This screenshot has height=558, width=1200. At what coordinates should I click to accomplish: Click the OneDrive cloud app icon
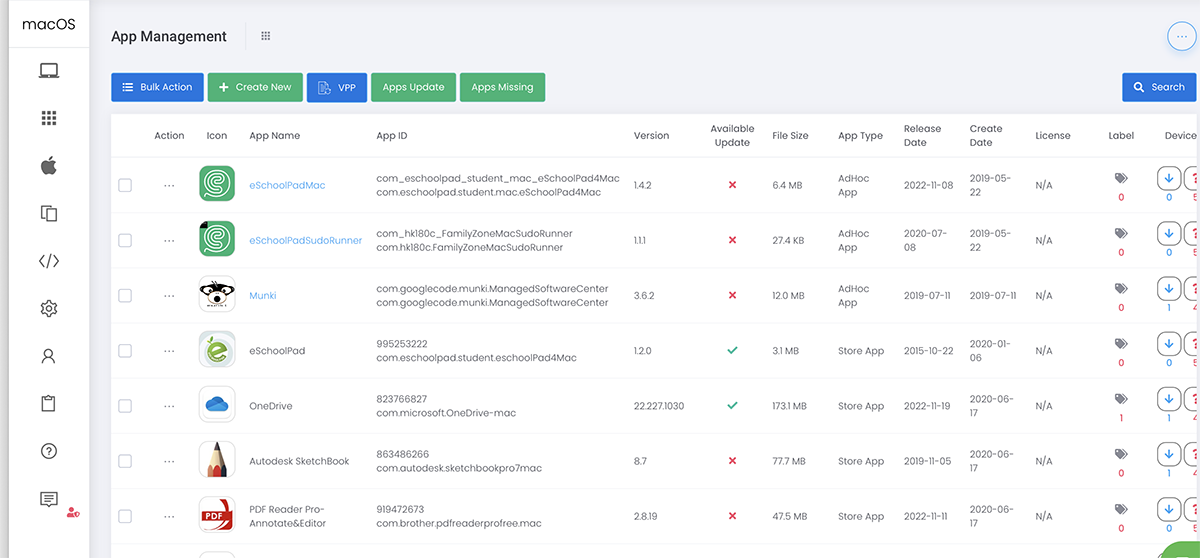point(217,405)
